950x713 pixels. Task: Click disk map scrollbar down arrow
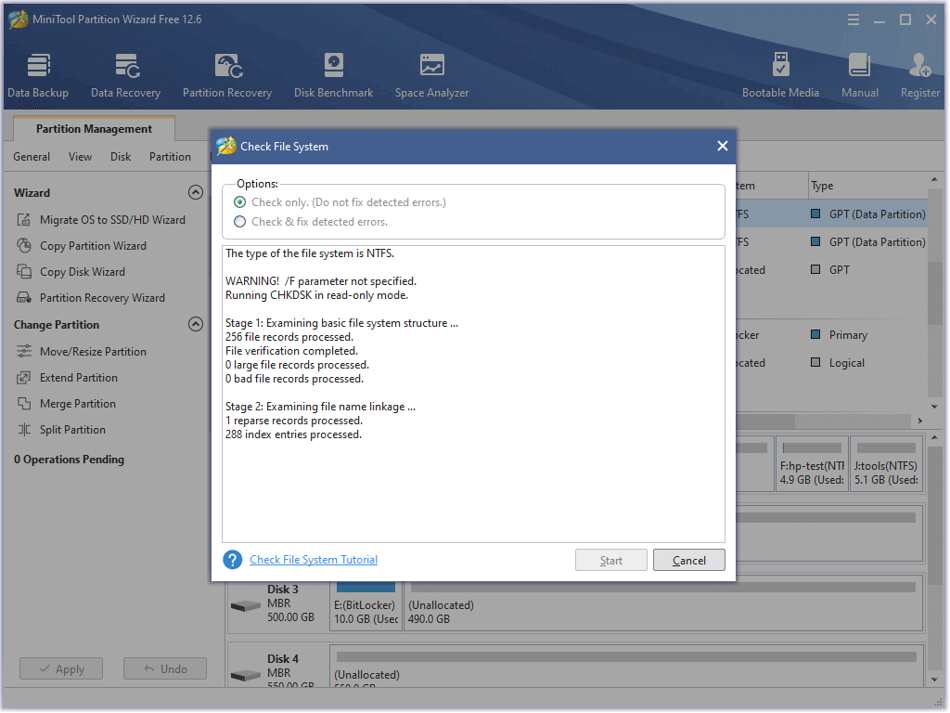pyautogui.click(x=934, y=680)
